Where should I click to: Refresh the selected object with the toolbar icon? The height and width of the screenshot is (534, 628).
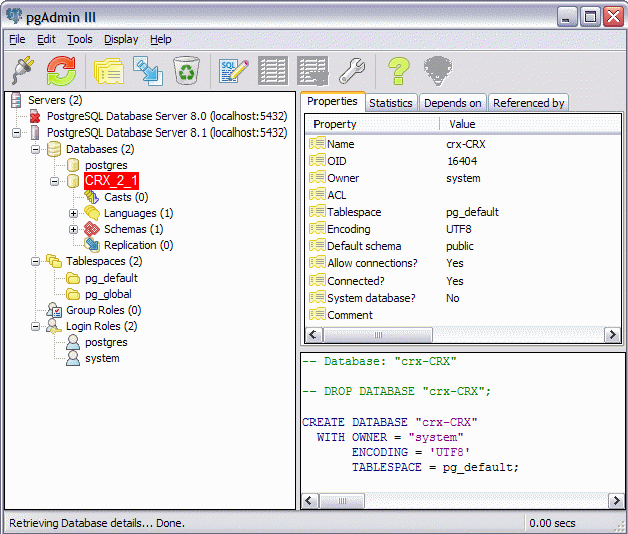tap(61, 71)
